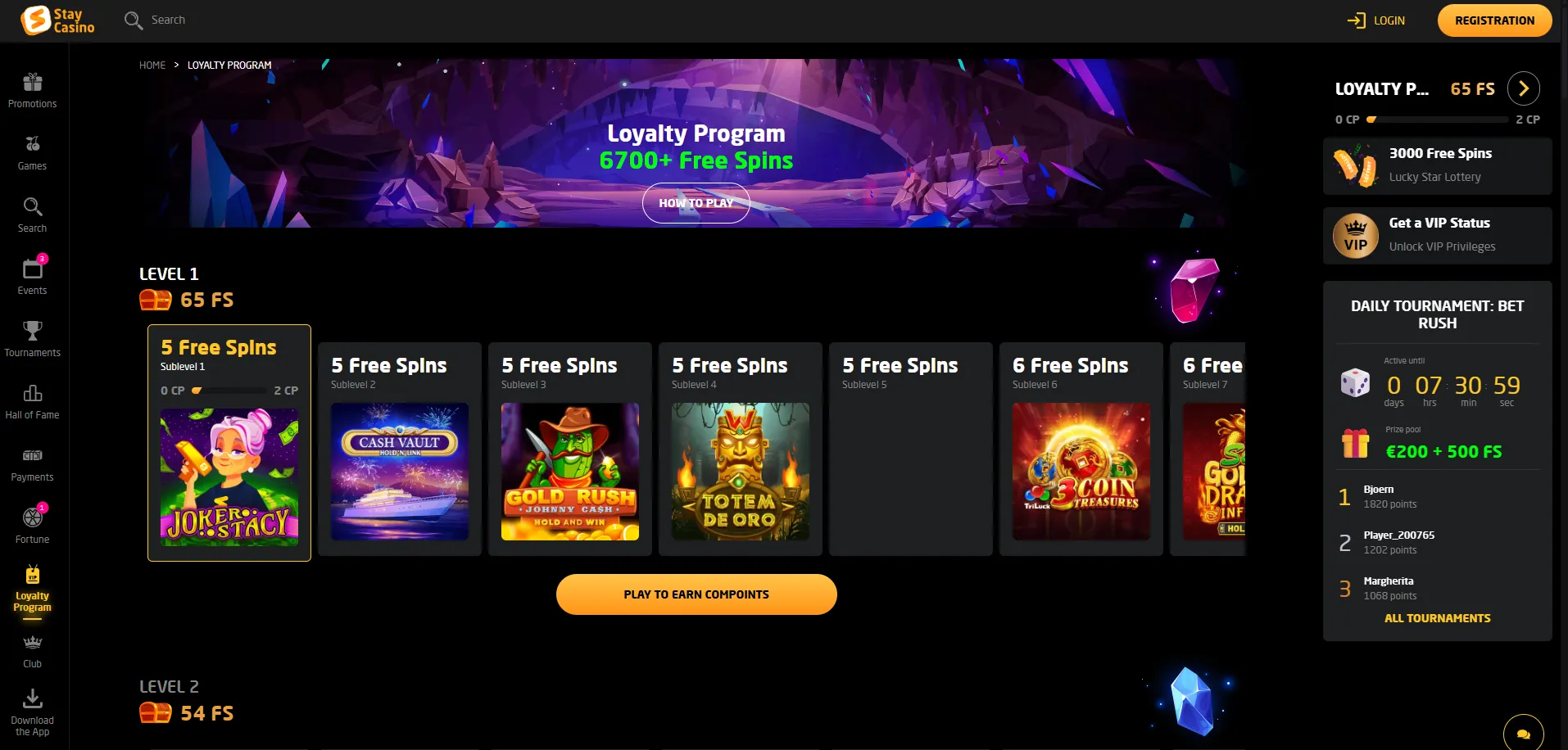
Task: Open the Fortune wheel icon
Action: pyautogui.click(x=33, y=517)
